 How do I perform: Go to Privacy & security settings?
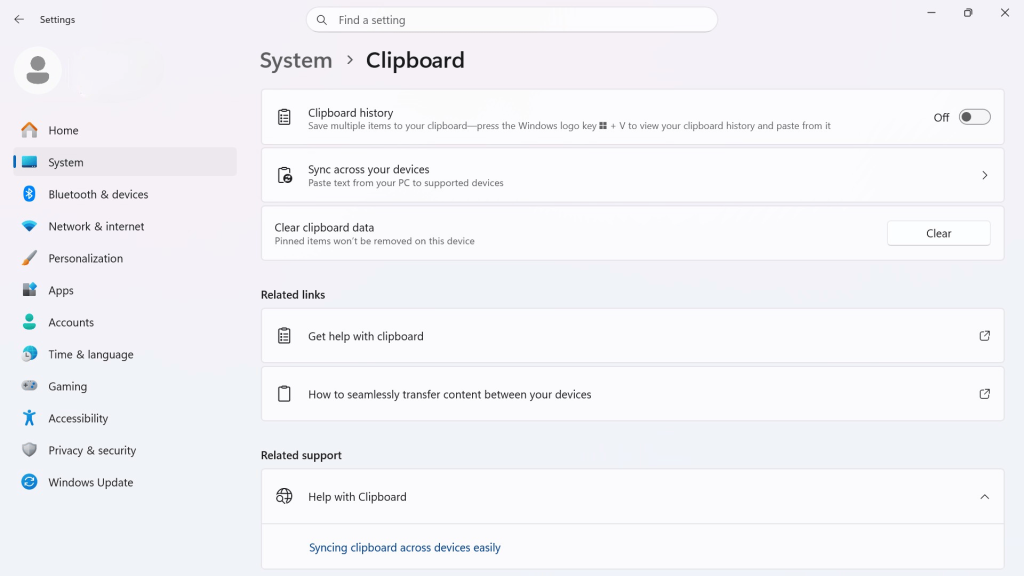(x=125, y=450)
